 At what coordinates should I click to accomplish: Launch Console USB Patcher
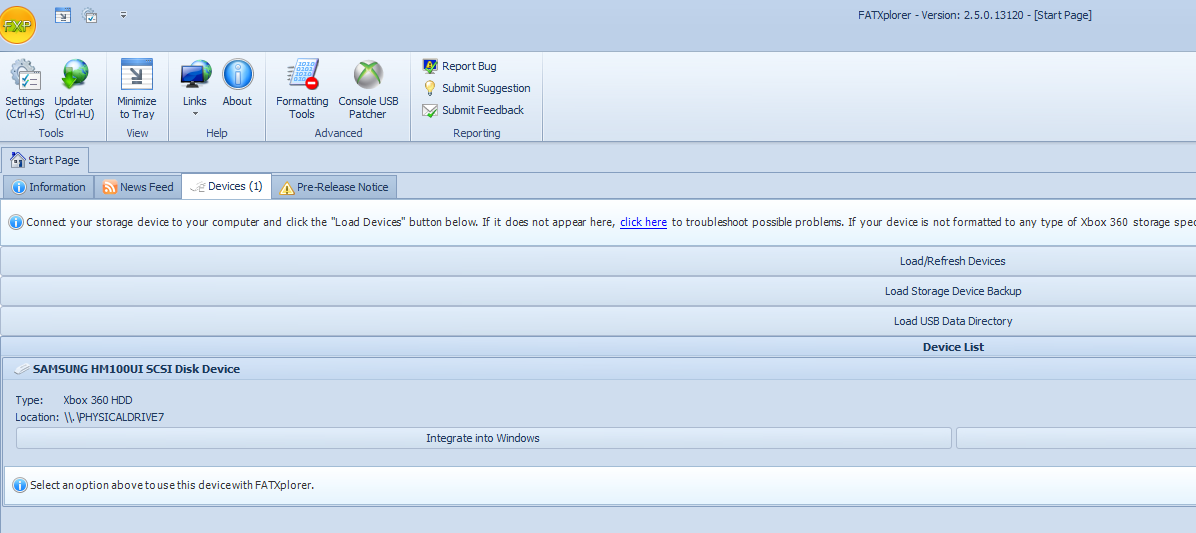pos(368,88)
